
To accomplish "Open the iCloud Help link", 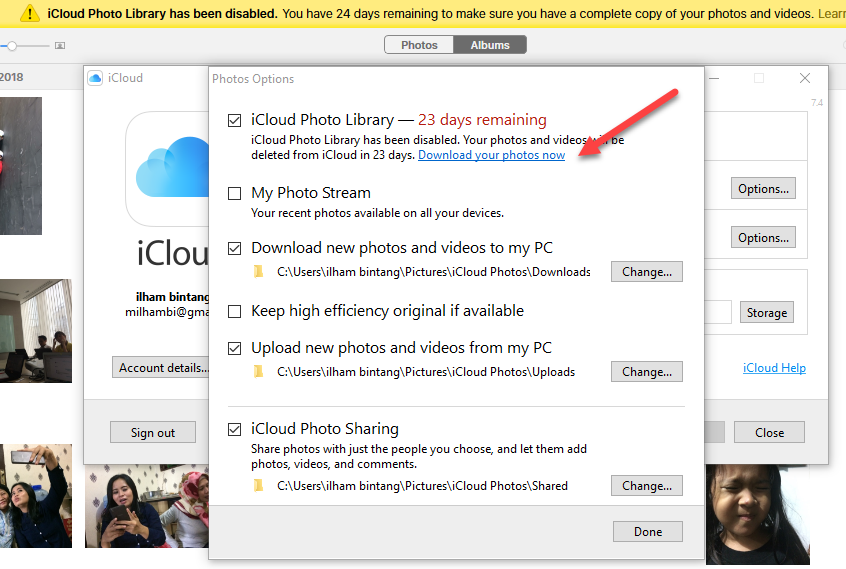I will pos(774,368).
